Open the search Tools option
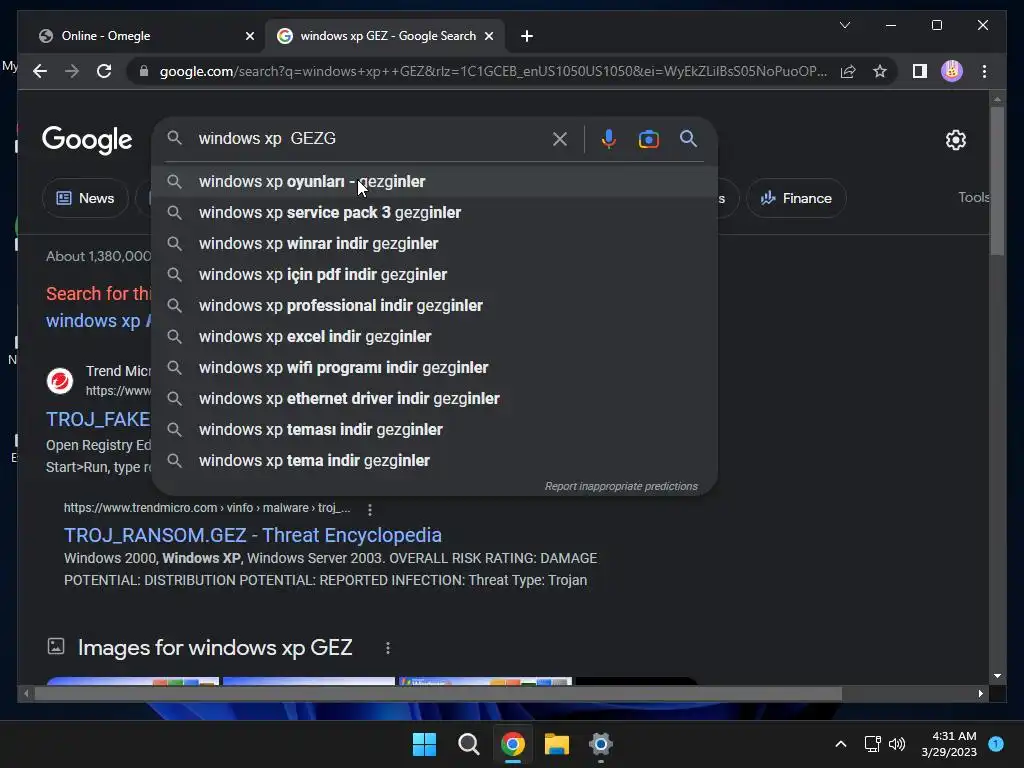This screenshot has height=768, width=1024. pyautogui.click(x=973, y=197)
